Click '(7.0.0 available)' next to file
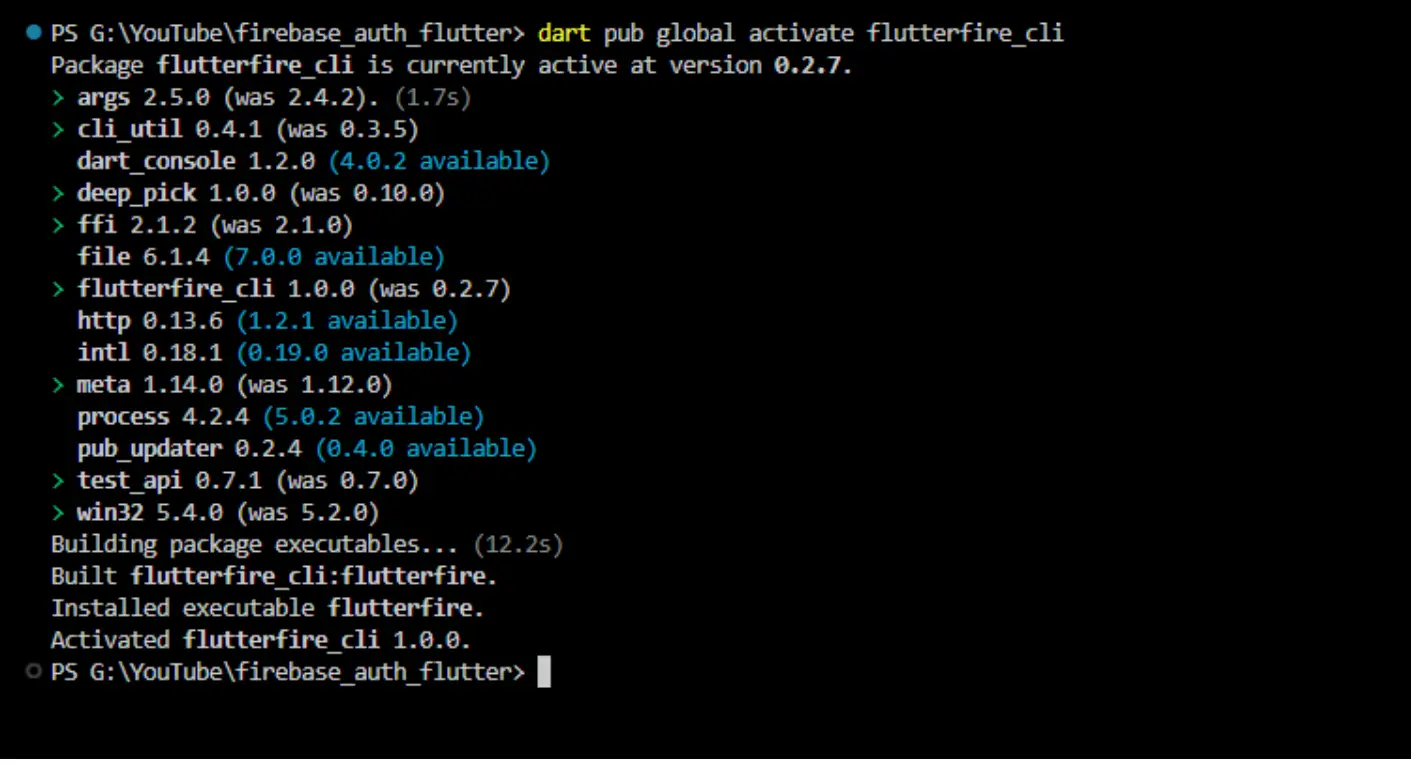The image size is (1411, 764). [x=334, y=257]
